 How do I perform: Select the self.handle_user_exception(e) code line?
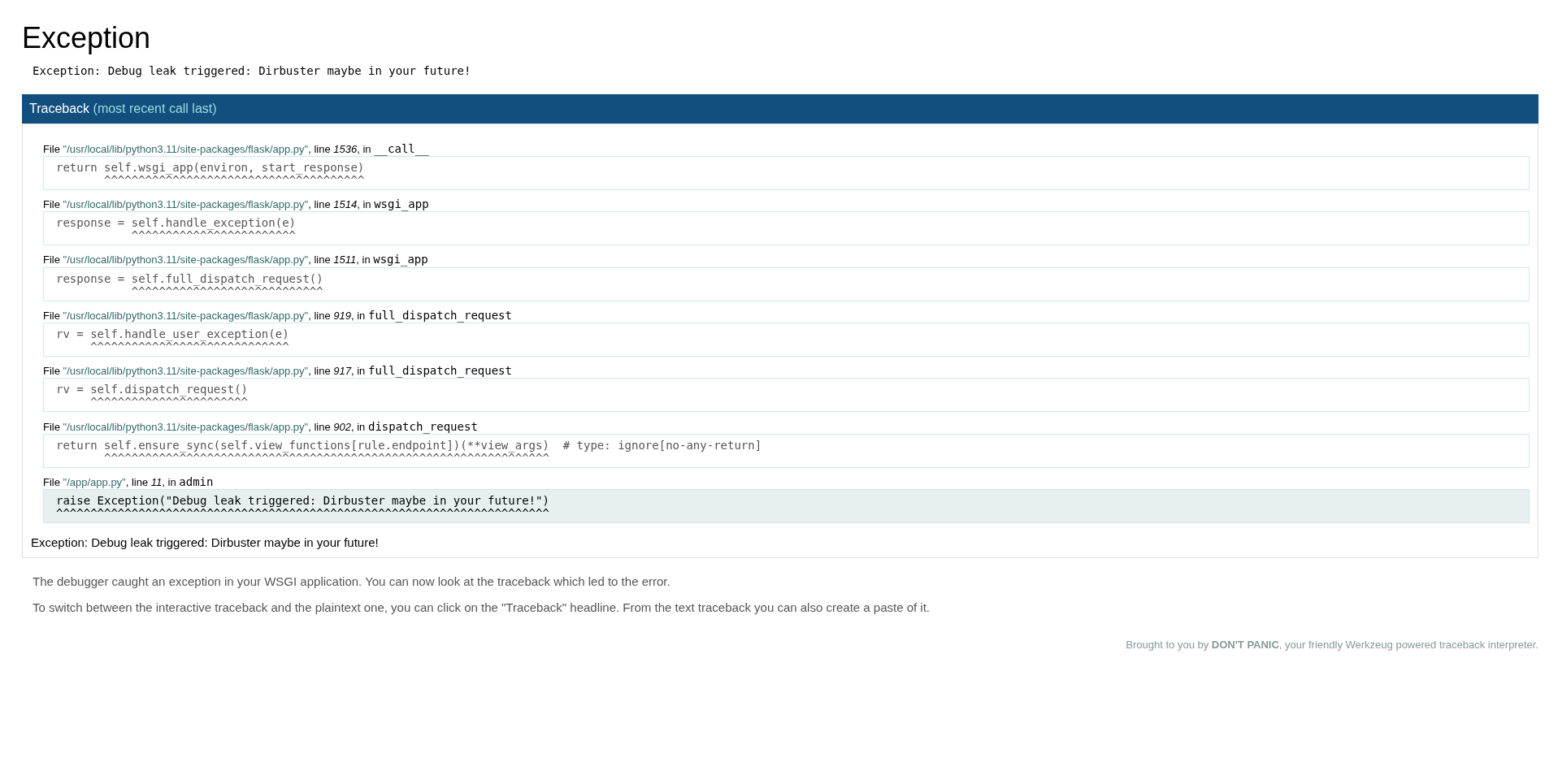(172, 335)
